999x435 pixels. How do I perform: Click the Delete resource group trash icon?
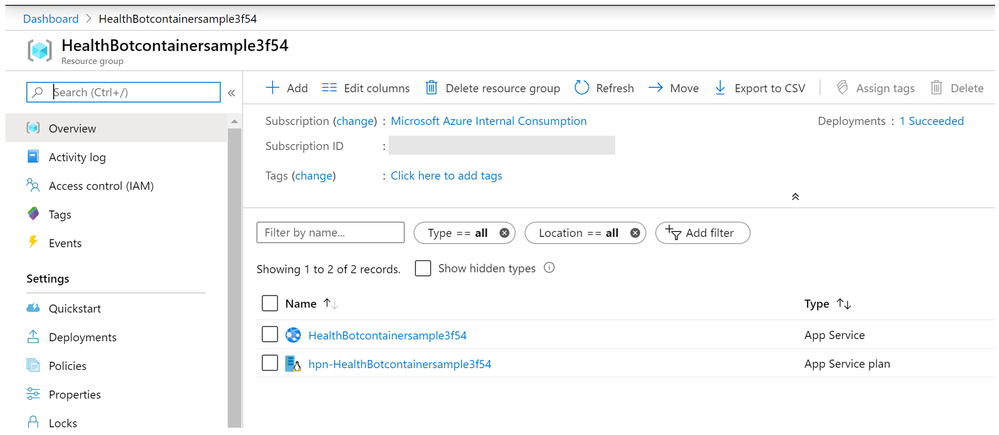431,88
